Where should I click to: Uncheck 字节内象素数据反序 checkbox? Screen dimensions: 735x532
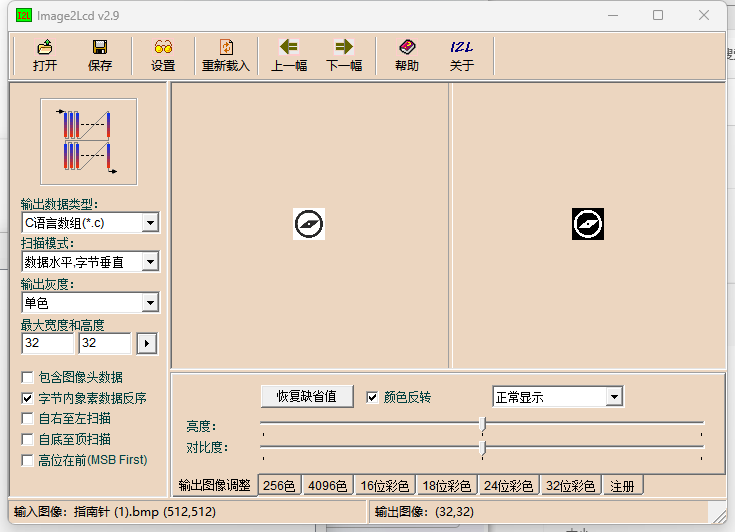[28, 398]
